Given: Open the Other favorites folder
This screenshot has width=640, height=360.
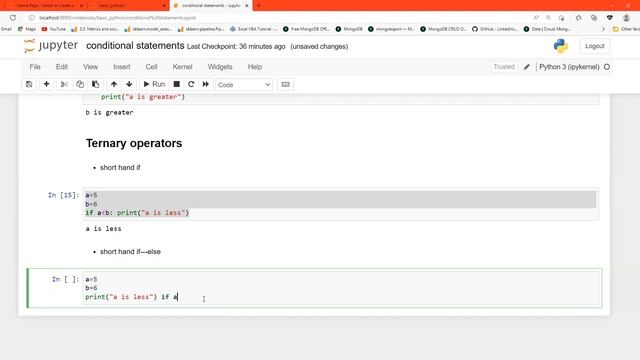Looking at the screenshot, I should tap(626, 29).
